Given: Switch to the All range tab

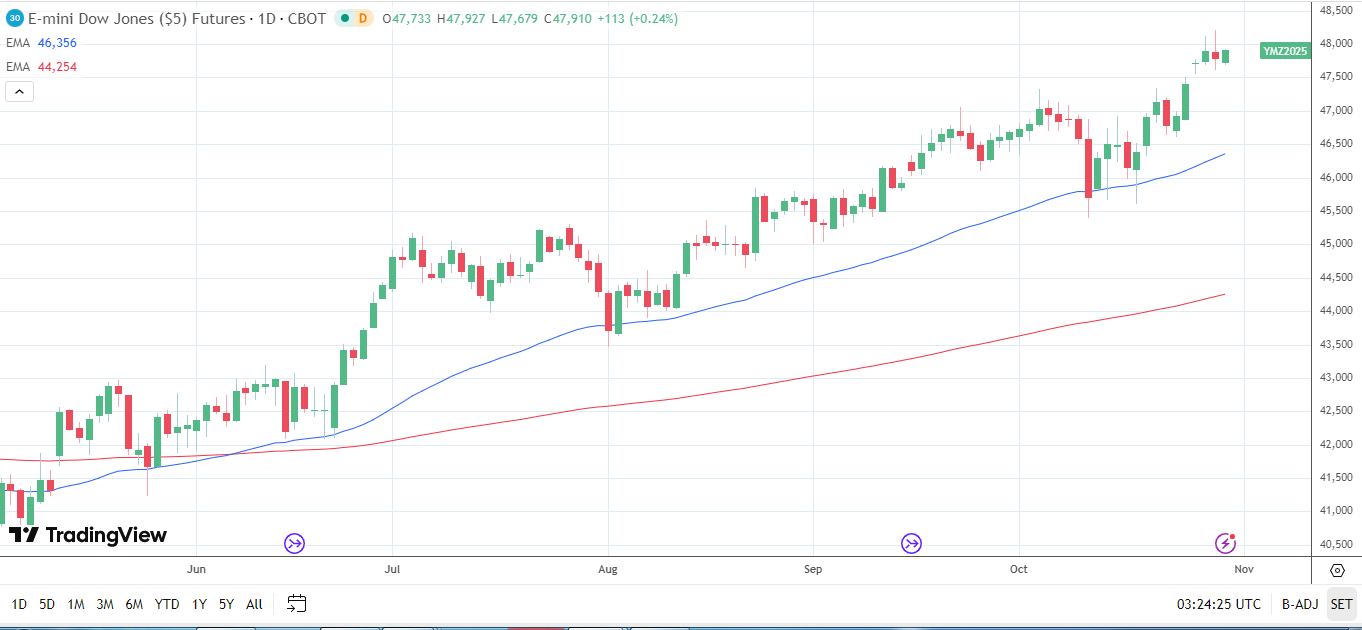Looking at the screenshot, I should click(x=253, y=604).
